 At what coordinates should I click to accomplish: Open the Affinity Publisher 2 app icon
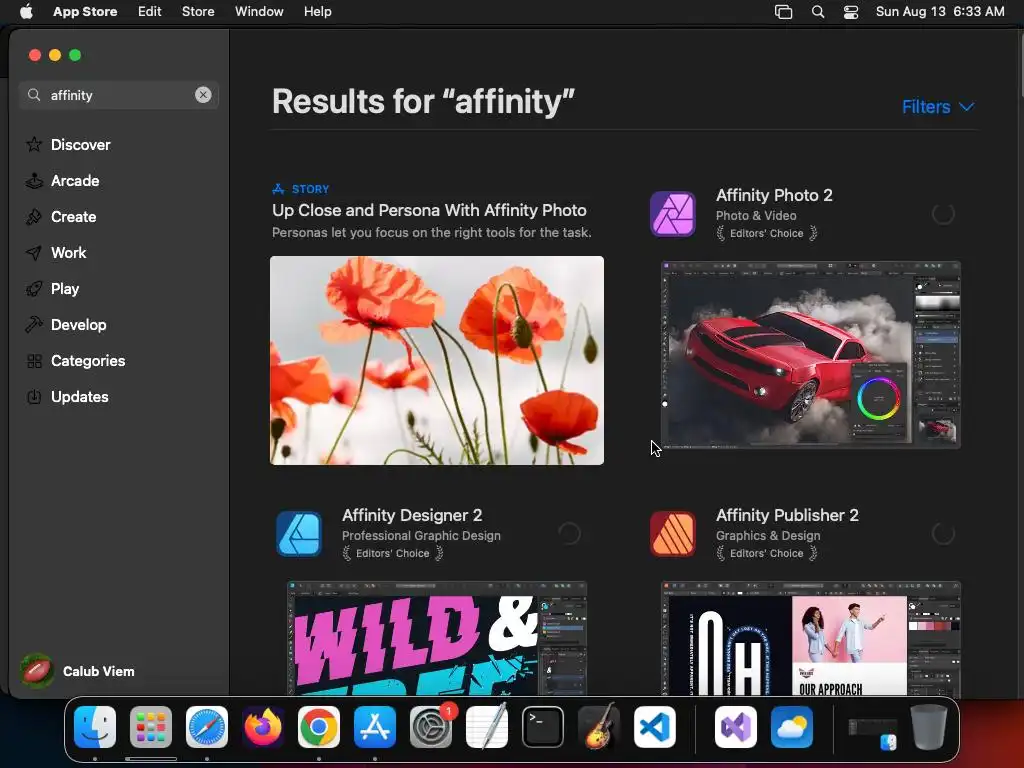coord(673,534)
